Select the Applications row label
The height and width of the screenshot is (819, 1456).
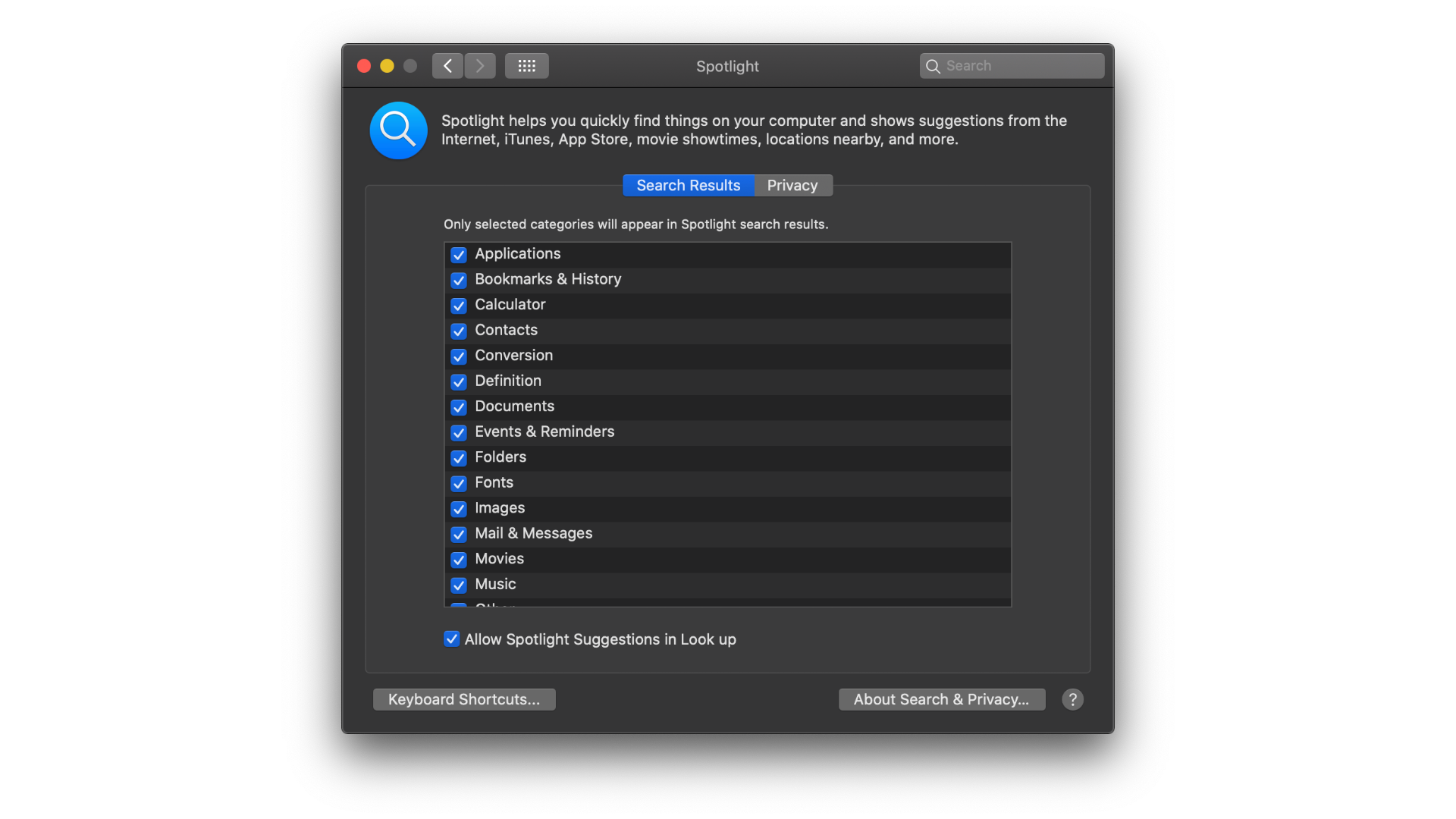518,254
